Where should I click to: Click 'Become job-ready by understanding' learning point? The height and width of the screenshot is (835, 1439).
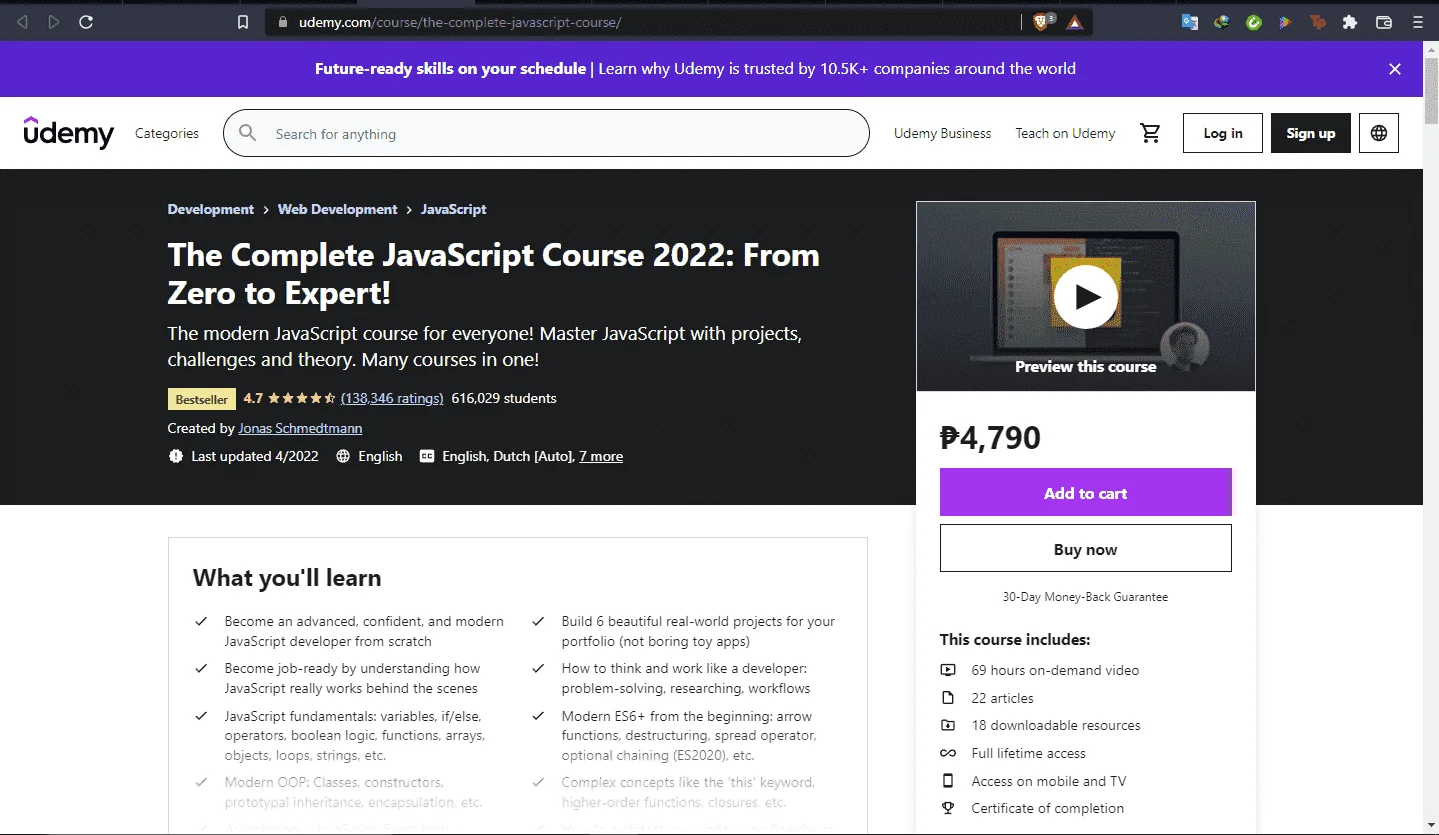pos(352,678)
